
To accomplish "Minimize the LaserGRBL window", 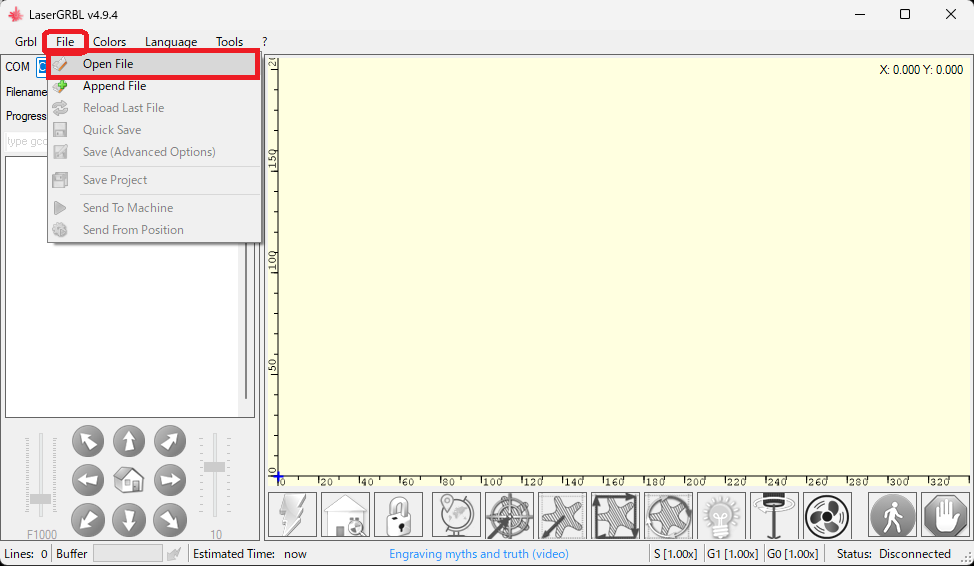I will pos(860,14).
